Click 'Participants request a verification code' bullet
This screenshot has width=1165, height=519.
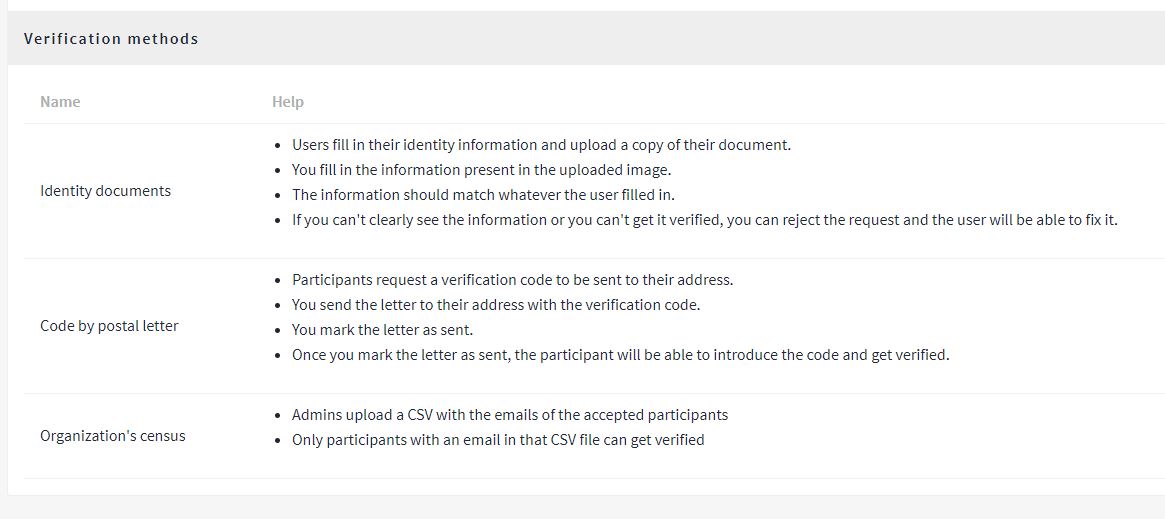point(513,280)
